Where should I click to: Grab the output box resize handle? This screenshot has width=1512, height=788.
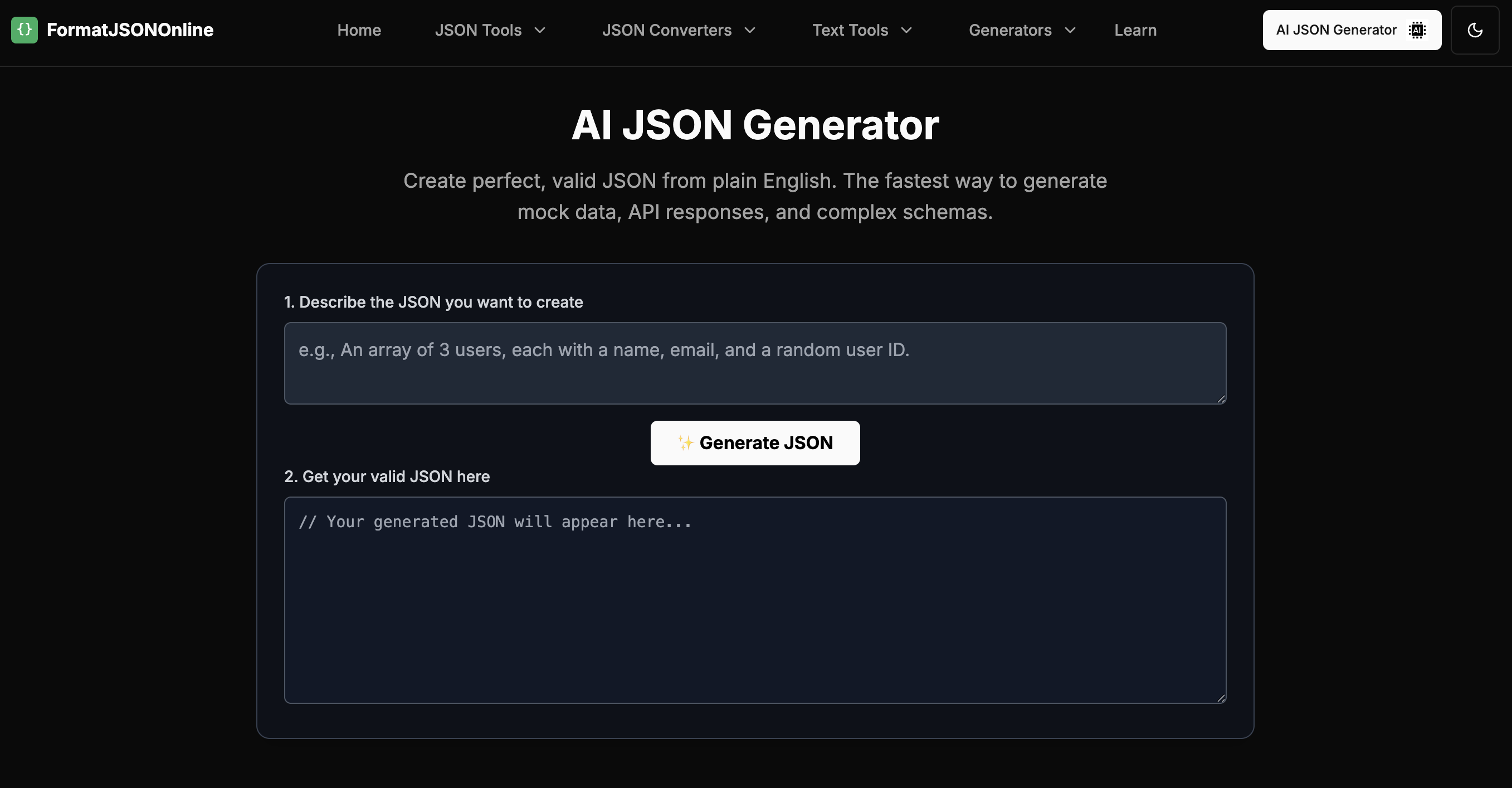pos(1221,698)
